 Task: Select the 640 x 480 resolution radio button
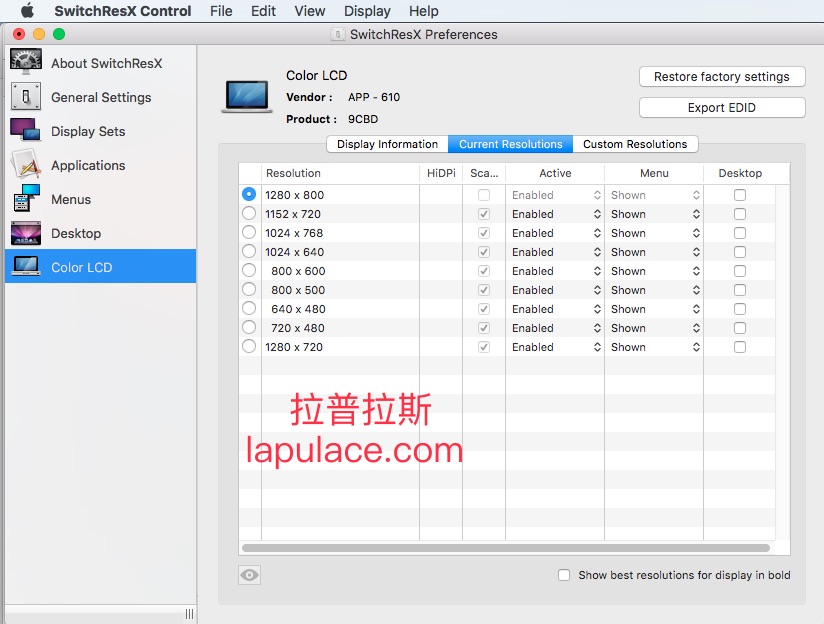249,308
